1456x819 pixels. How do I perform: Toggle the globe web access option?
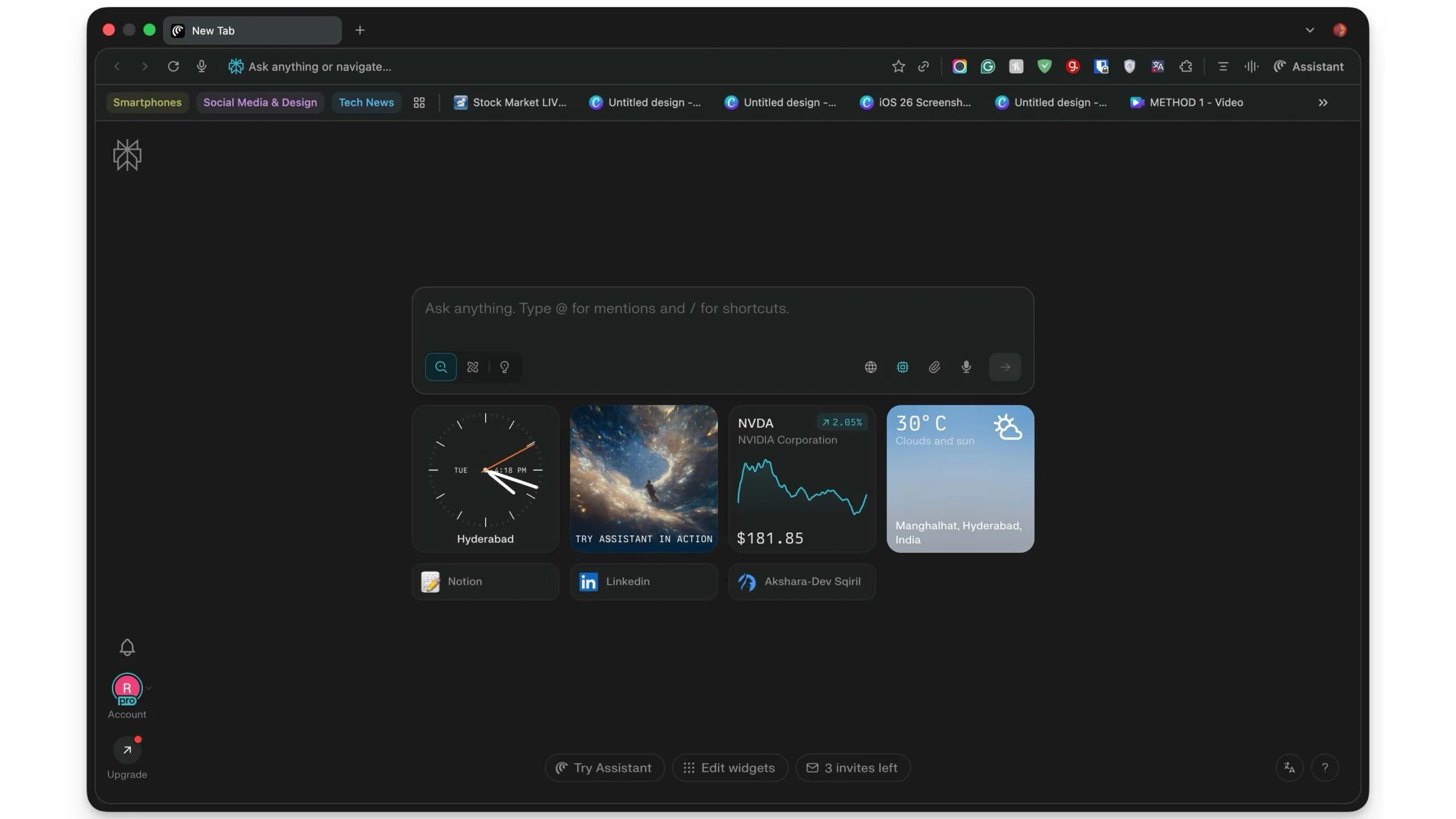pos(871,367)
